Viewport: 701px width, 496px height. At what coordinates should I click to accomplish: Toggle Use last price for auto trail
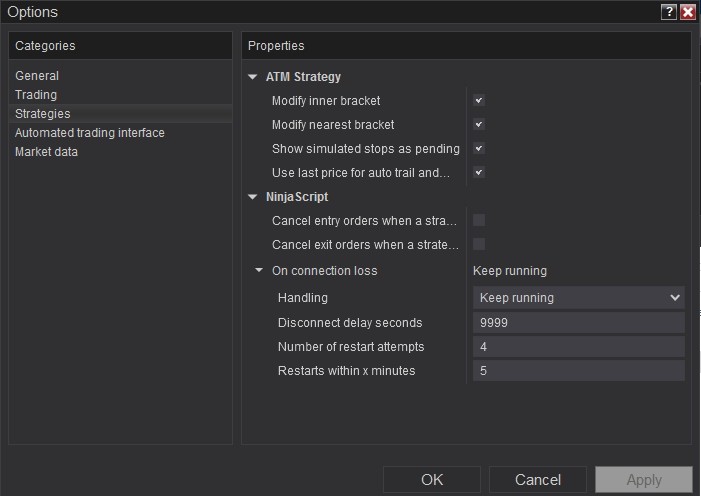tap(479, 173)
